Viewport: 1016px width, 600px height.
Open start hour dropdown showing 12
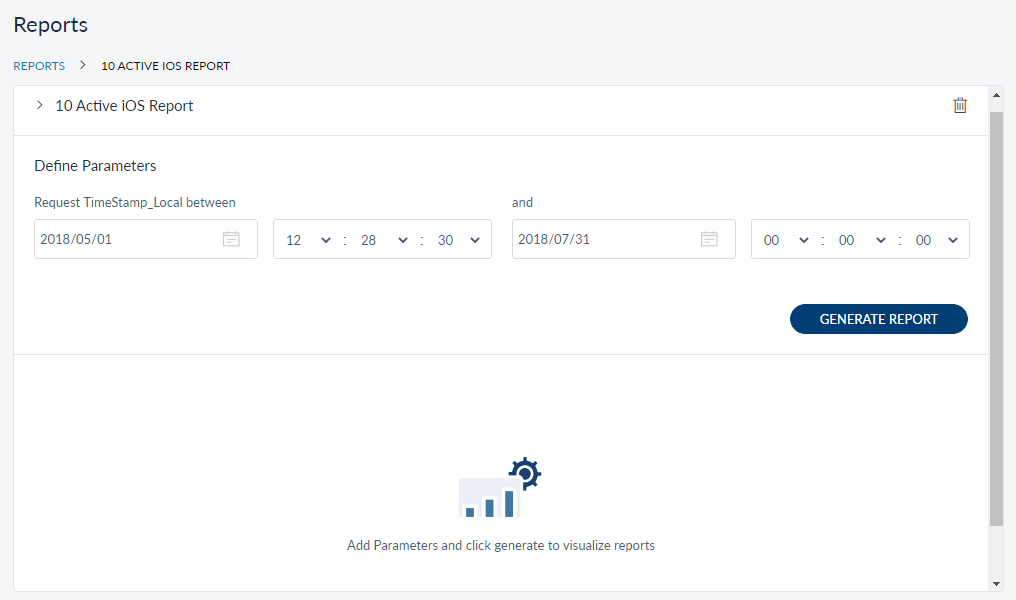tap(307, 240)
